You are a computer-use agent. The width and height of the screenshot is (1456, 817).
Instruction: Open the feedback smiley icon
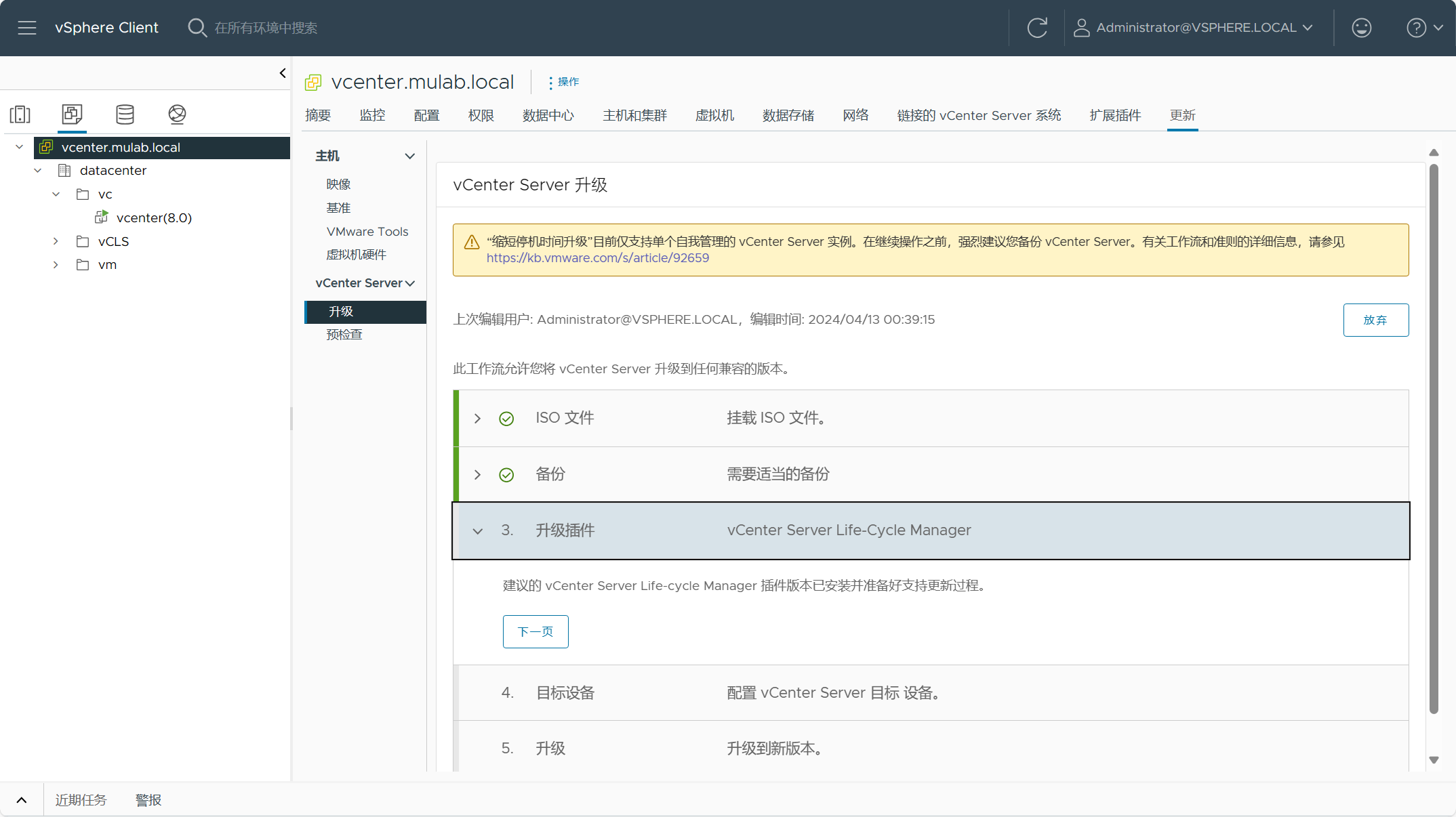[x=1361, y=28]
